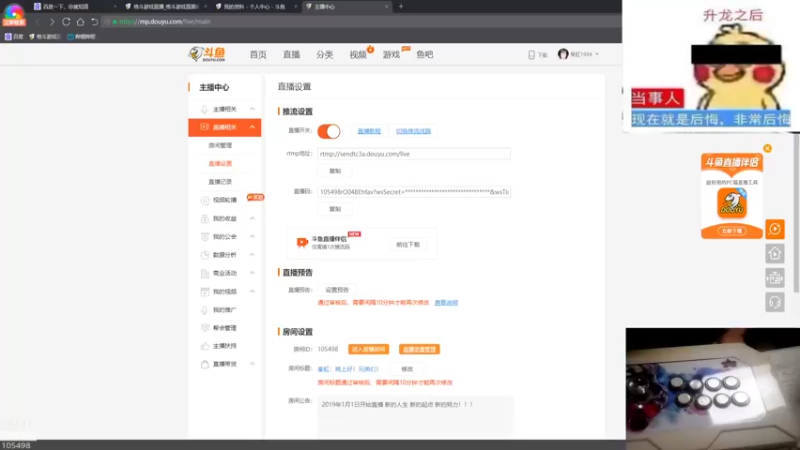Open the 视频 nav item
The image size is (800, 450).
tap(358, 54)
